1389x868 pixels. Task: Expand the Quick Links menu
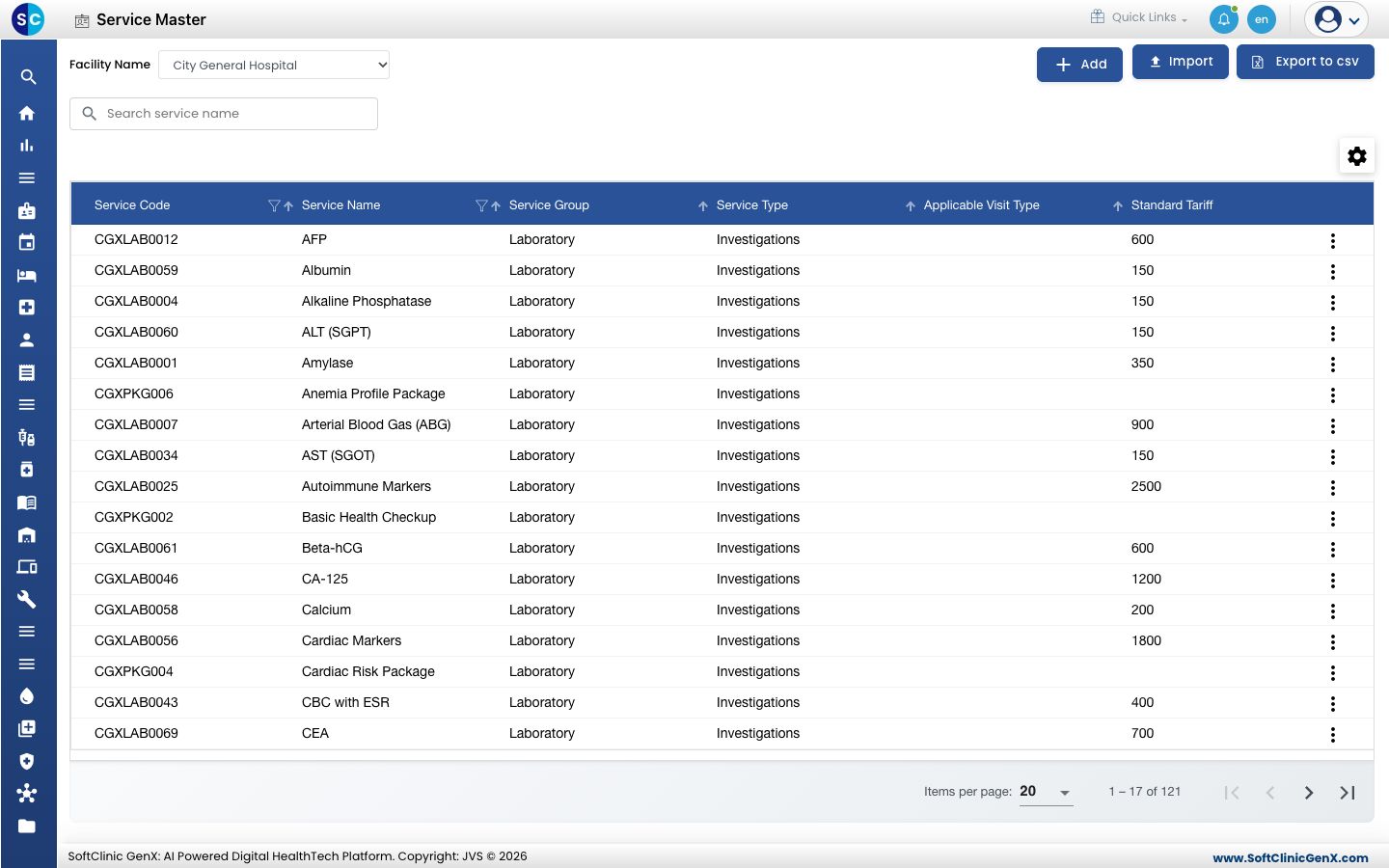pyautogui.click(x=1139, y=17)
